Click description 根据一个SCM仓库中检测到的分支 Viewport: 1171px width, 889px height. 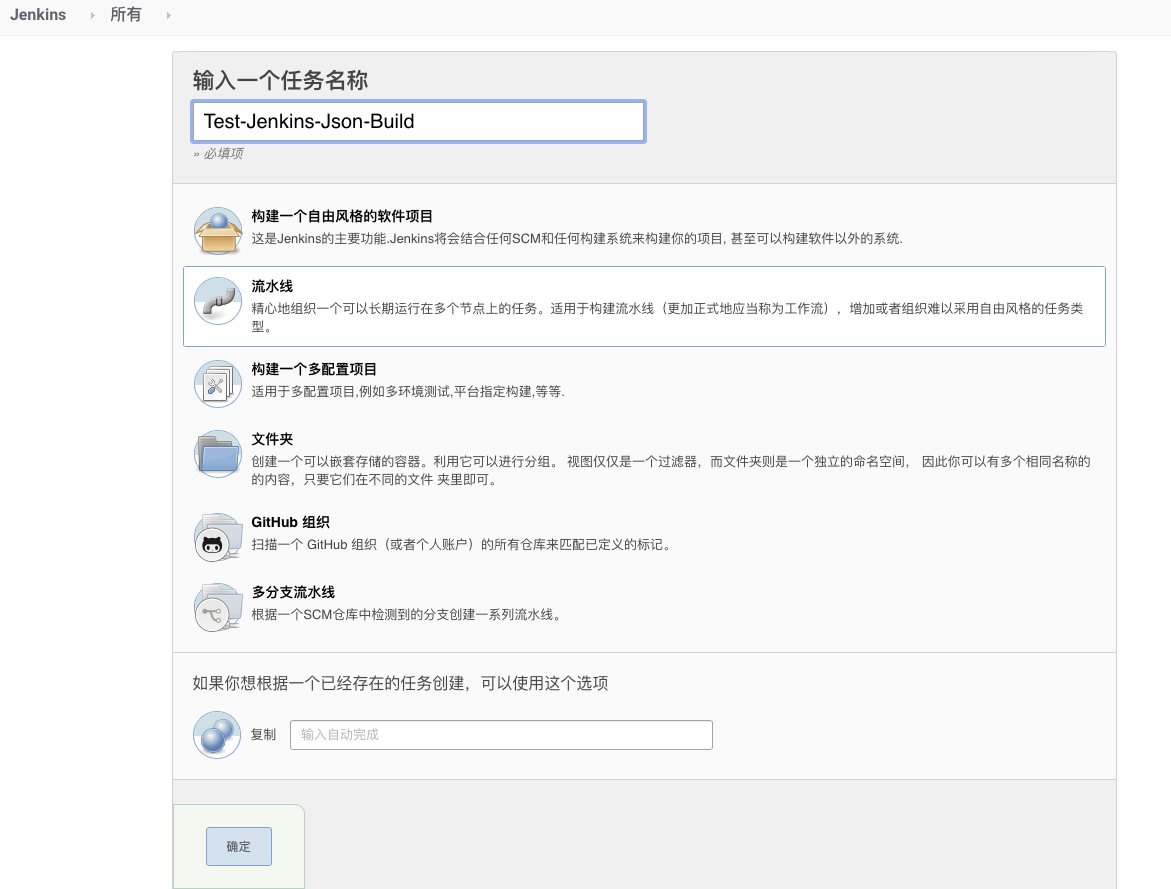pyautogui.click(x=407, y=615)
